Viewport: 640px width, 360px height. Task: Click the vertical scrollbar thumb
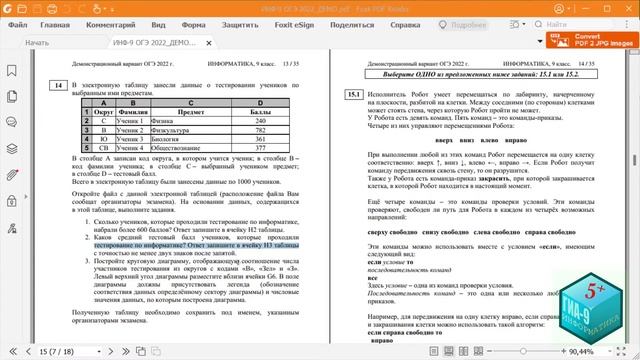pyautogui.click(x=635, y=160)
